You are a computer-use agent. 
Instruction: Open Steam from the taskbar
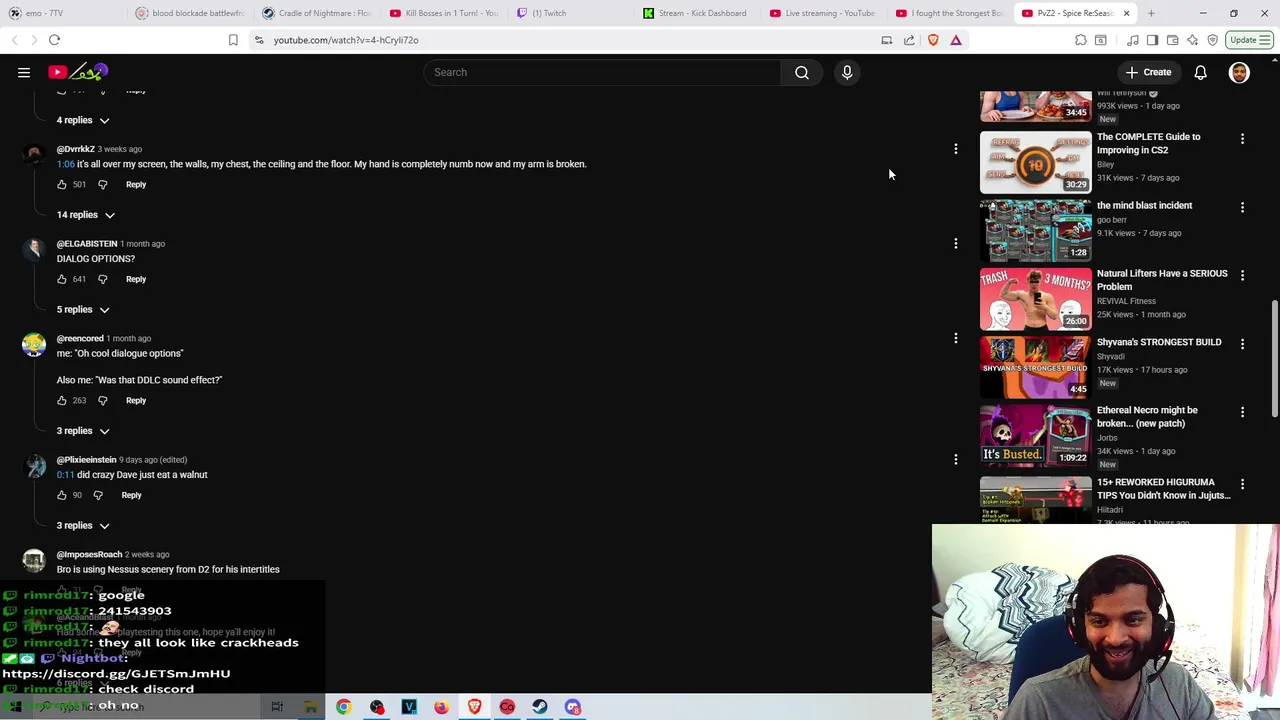tap(540, 707)
